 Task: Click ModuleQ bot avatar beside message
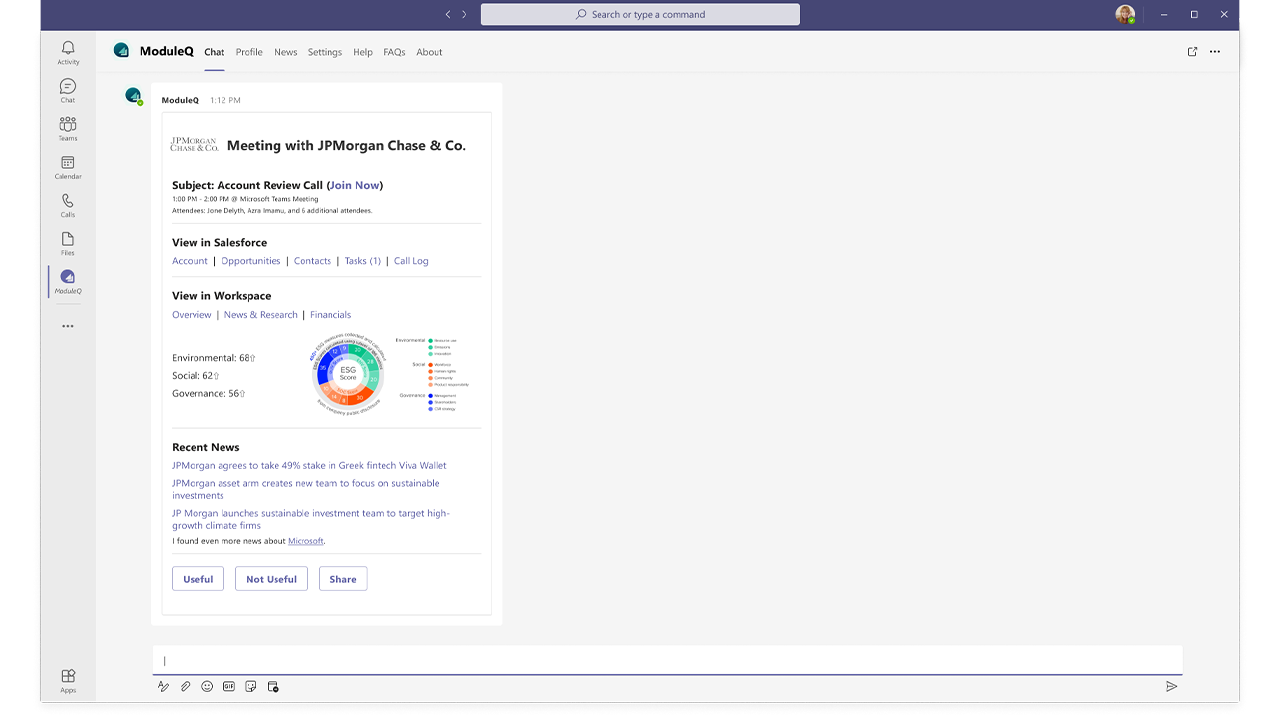click(x=133, y=96)
